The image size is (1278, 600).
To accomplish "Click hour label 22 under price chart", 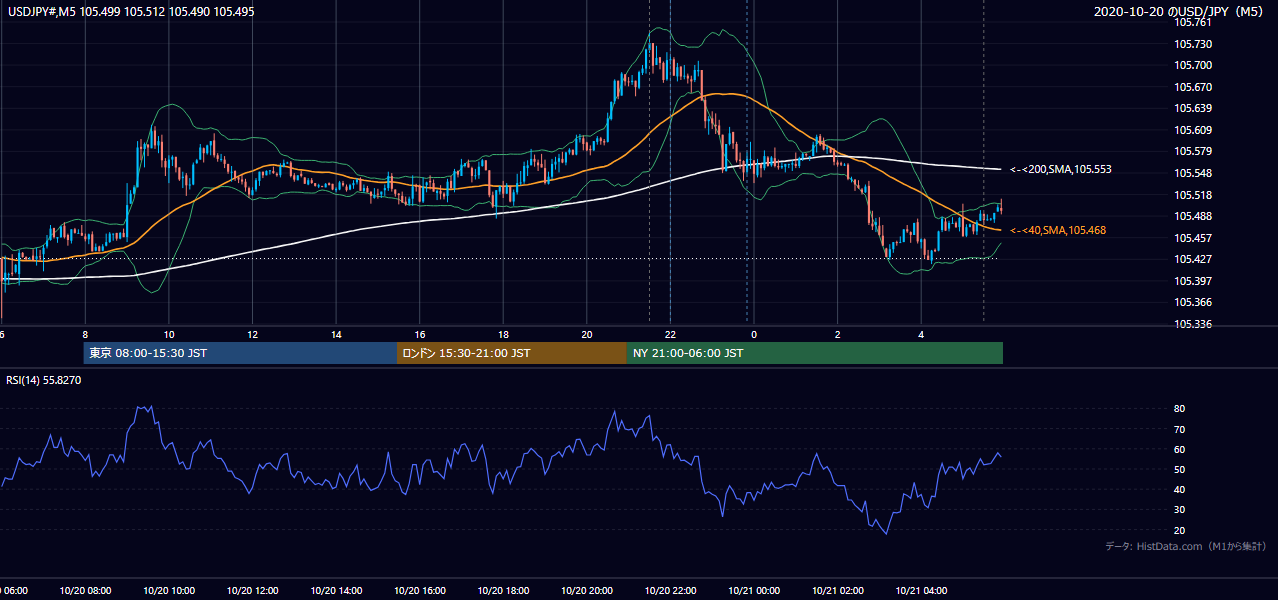I will click(670, 334).
